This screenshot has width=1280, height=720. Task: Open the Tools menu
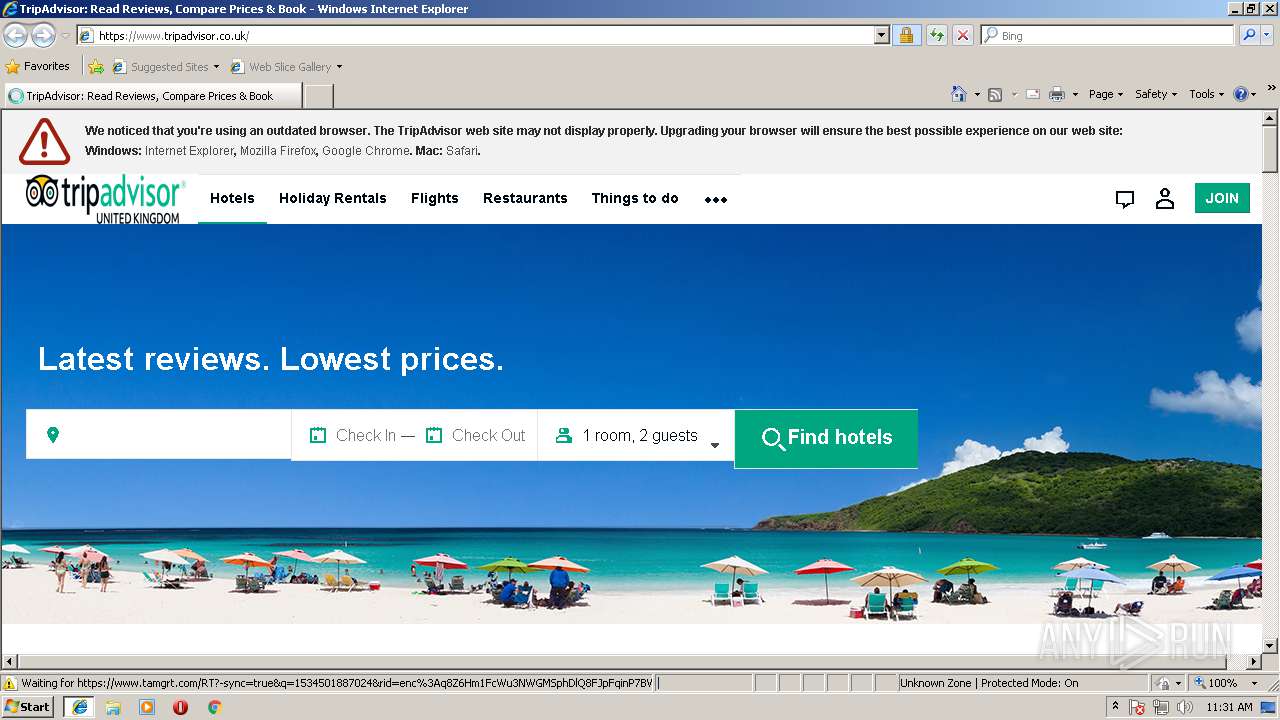(x=1207, y=94)
